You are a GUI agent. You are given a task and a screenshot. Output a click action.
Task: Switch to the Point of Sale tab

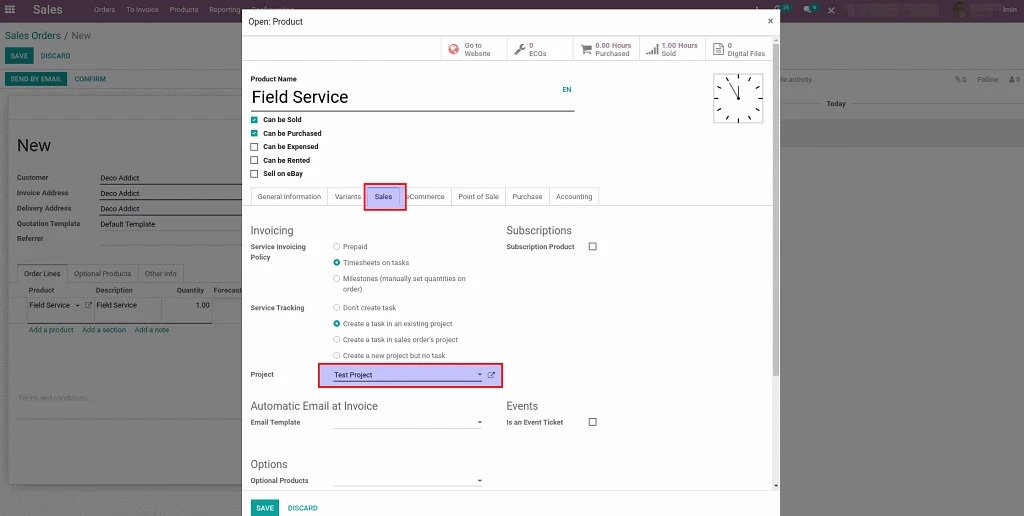click(478, 197)
